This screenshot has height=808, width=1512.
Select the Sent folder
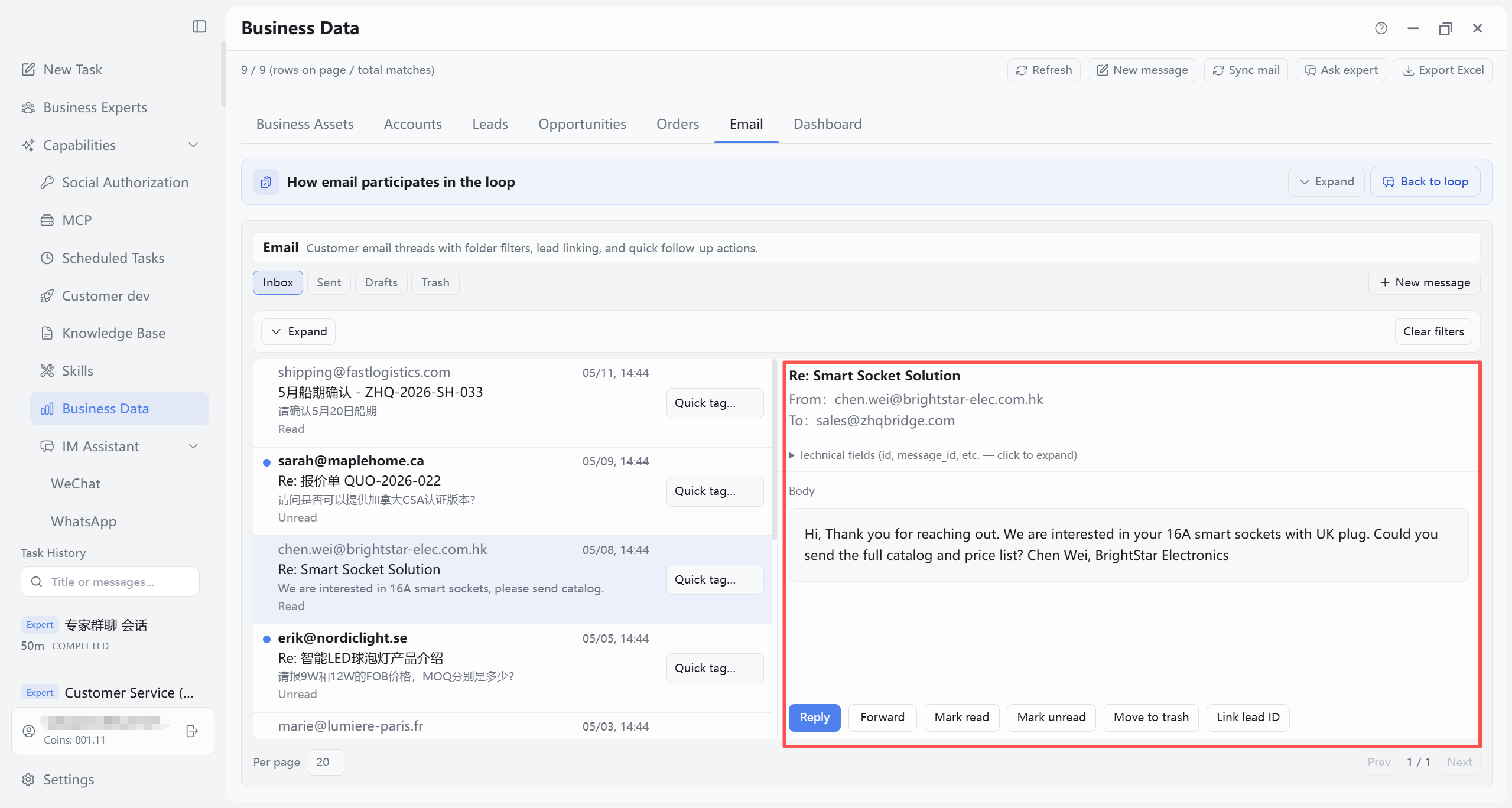click(329, 283)
